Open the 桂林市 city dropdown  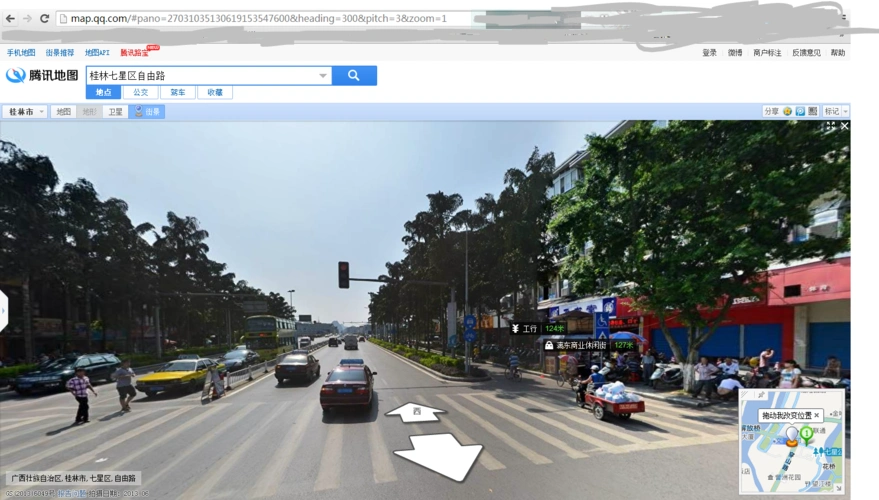click(x=26, y=112)
